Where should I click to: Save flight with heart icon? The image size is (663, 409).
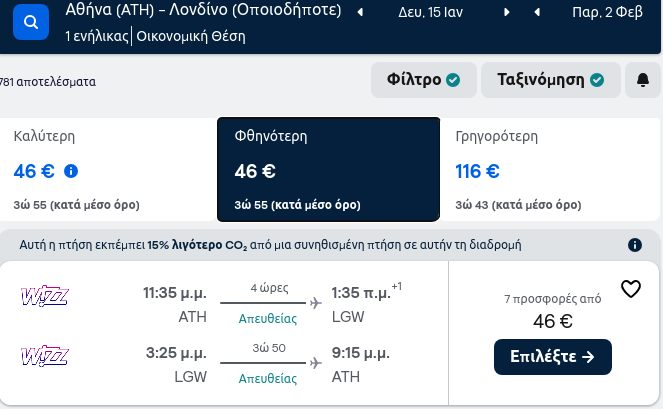click(x=631, y=289)
